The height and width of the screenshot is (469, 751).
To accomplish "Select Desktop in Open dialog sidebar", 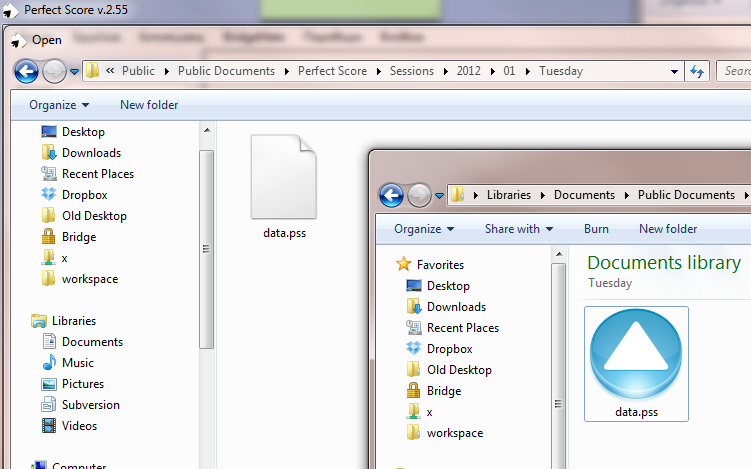I will pyautogui.click(x=73, y=132).
